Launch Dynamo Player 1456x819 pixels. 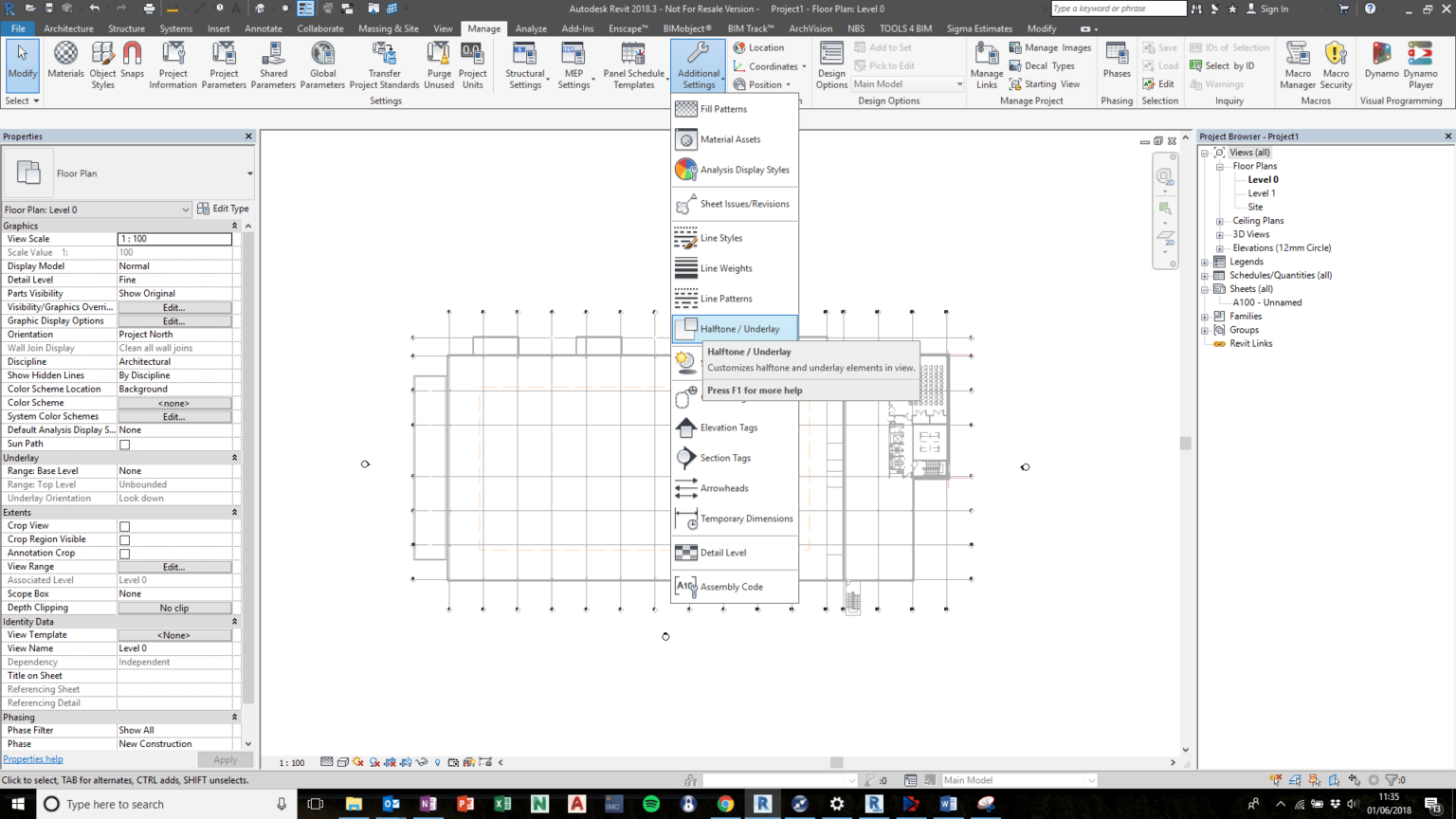(1420, 64)
